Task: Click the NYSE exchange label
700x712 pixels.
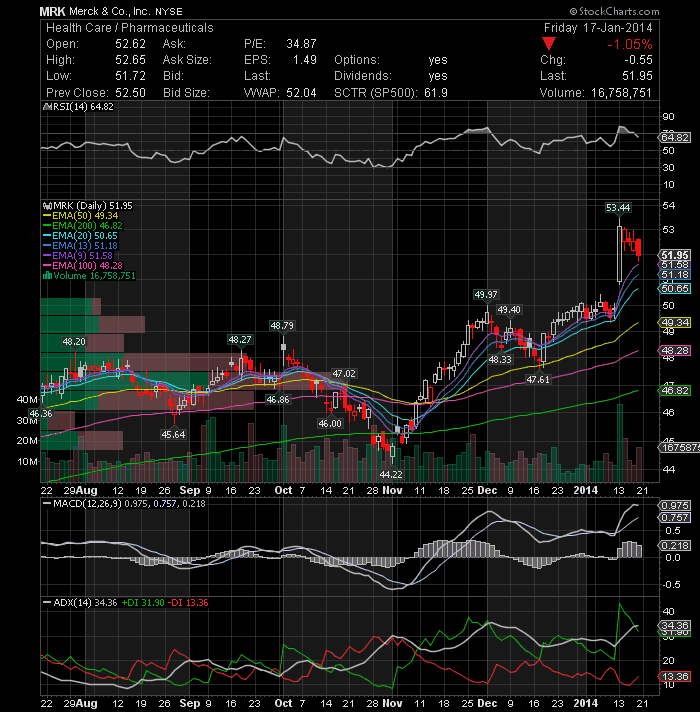Action: tap(169, 12)
